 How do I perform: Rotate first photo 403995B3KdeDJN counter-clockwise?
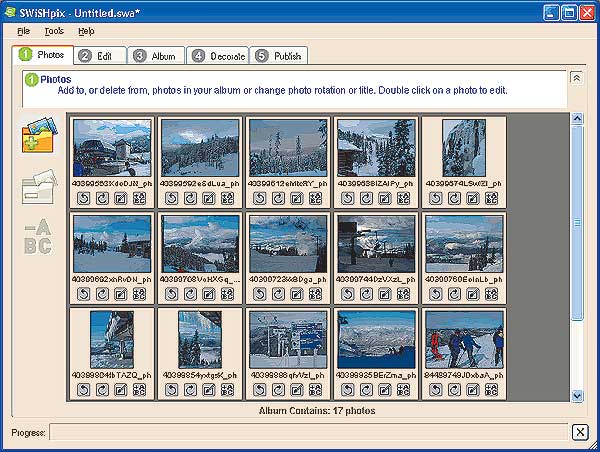[x=85, y=198]
